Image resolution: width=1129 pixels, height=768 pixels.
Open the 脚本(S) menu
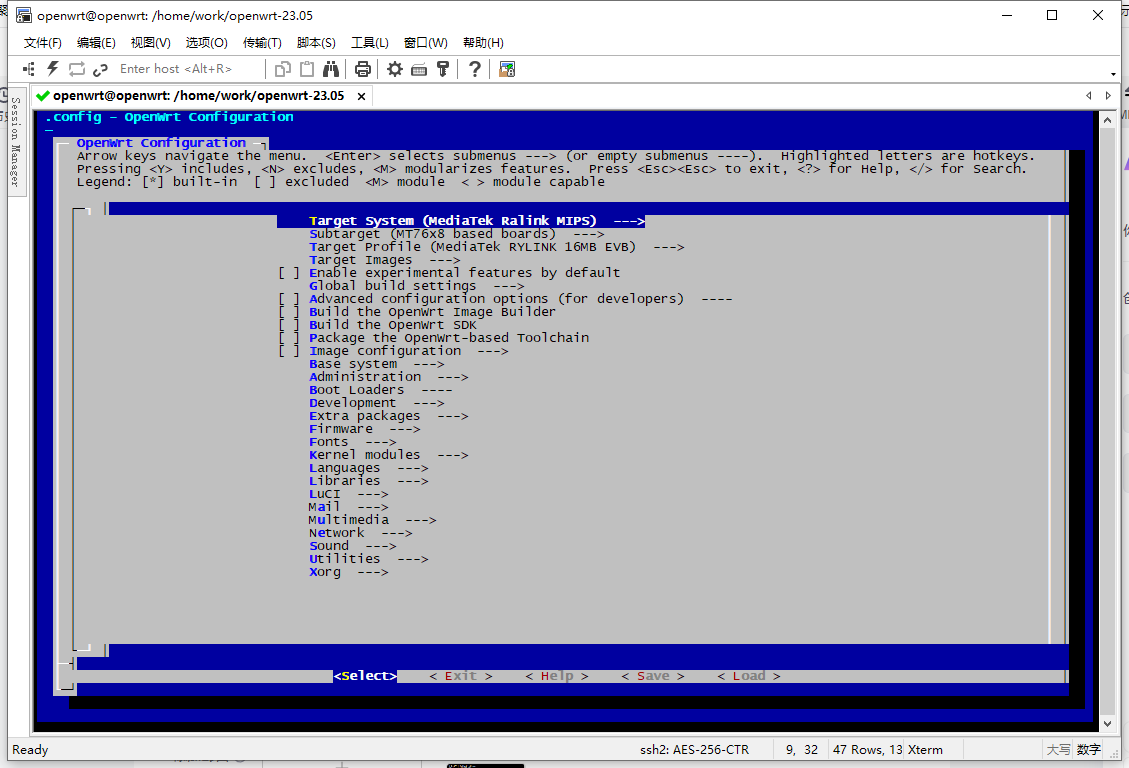316,42
